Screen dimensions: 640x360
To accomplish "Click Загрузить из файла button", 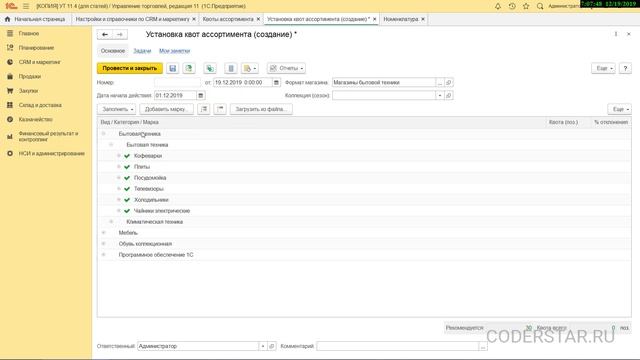I will point(261,109).
